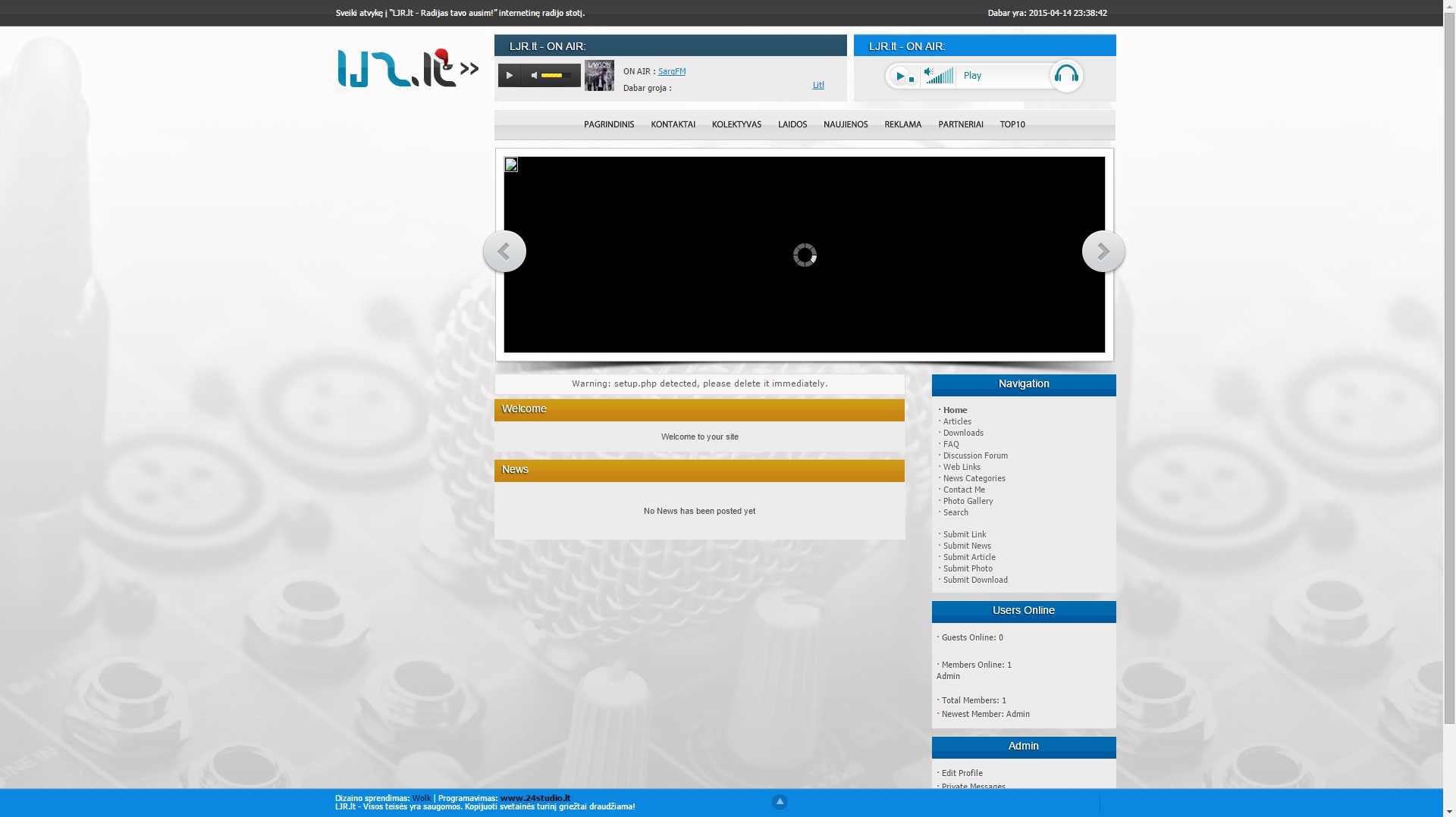The width and height of the screenshot is (1456, 817).
Task: Open Photo Gallery navigation link
Action: point(968,501)
